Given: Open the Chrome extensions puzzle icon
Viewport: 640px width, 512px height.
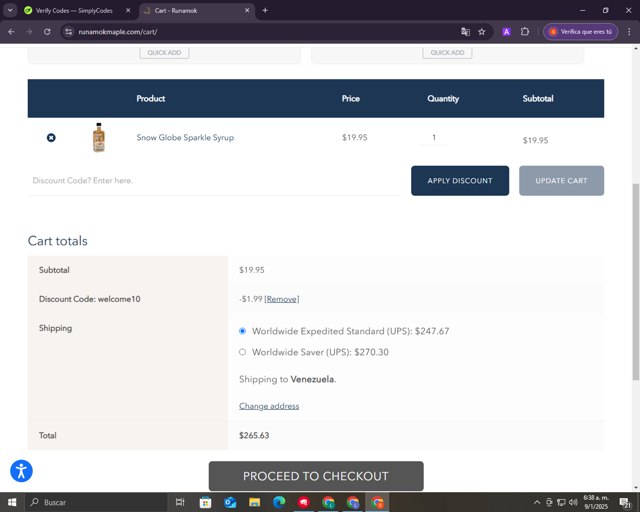Looking at the screenshot, I should 525,32.
